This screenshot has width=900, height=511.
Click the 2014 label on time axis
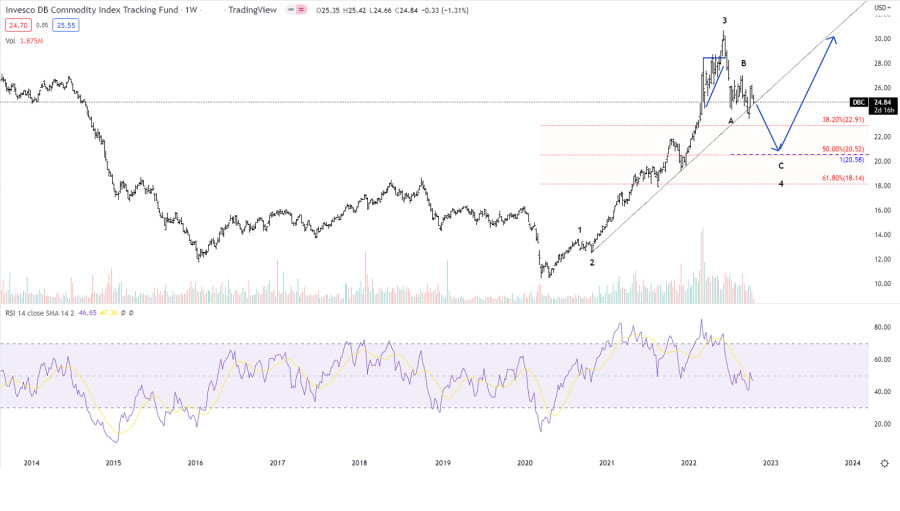pyautogui.click(x=32, y=463)
